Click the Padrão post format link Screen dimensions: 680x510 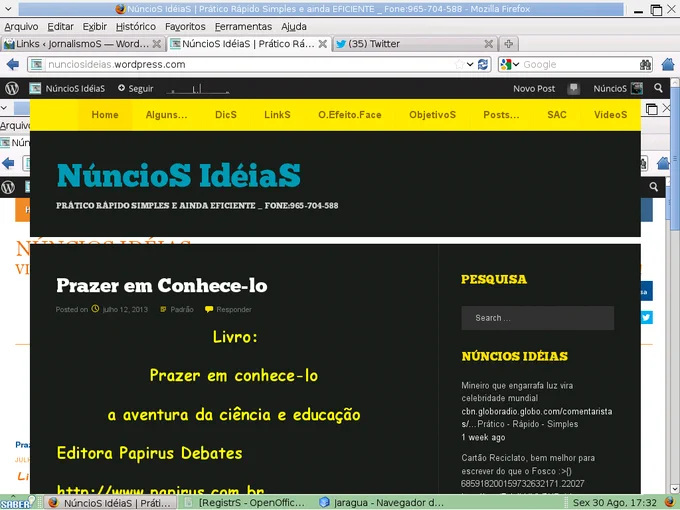point(182,310)
